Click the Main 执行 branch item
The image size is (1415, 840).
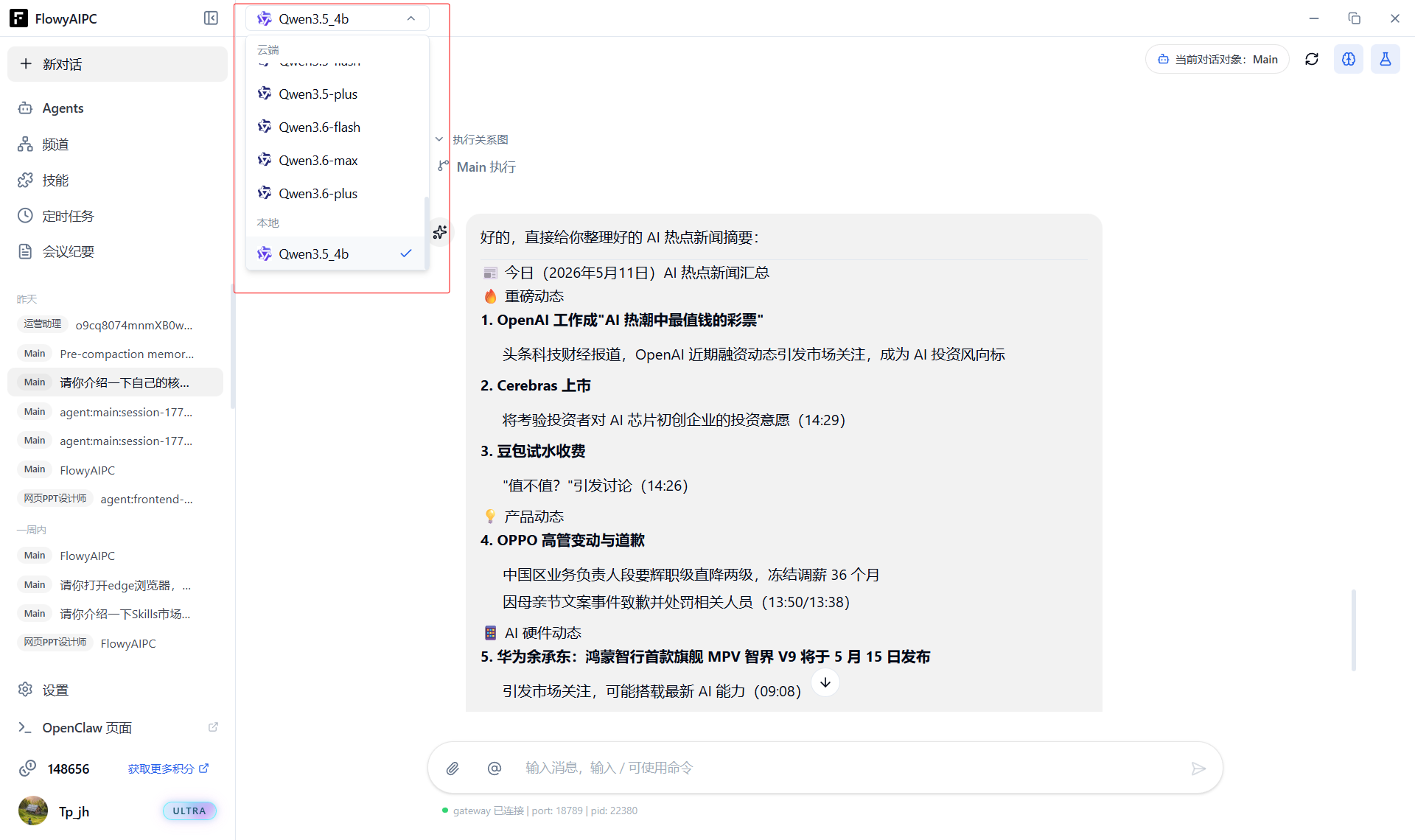(x=477, y=167)
